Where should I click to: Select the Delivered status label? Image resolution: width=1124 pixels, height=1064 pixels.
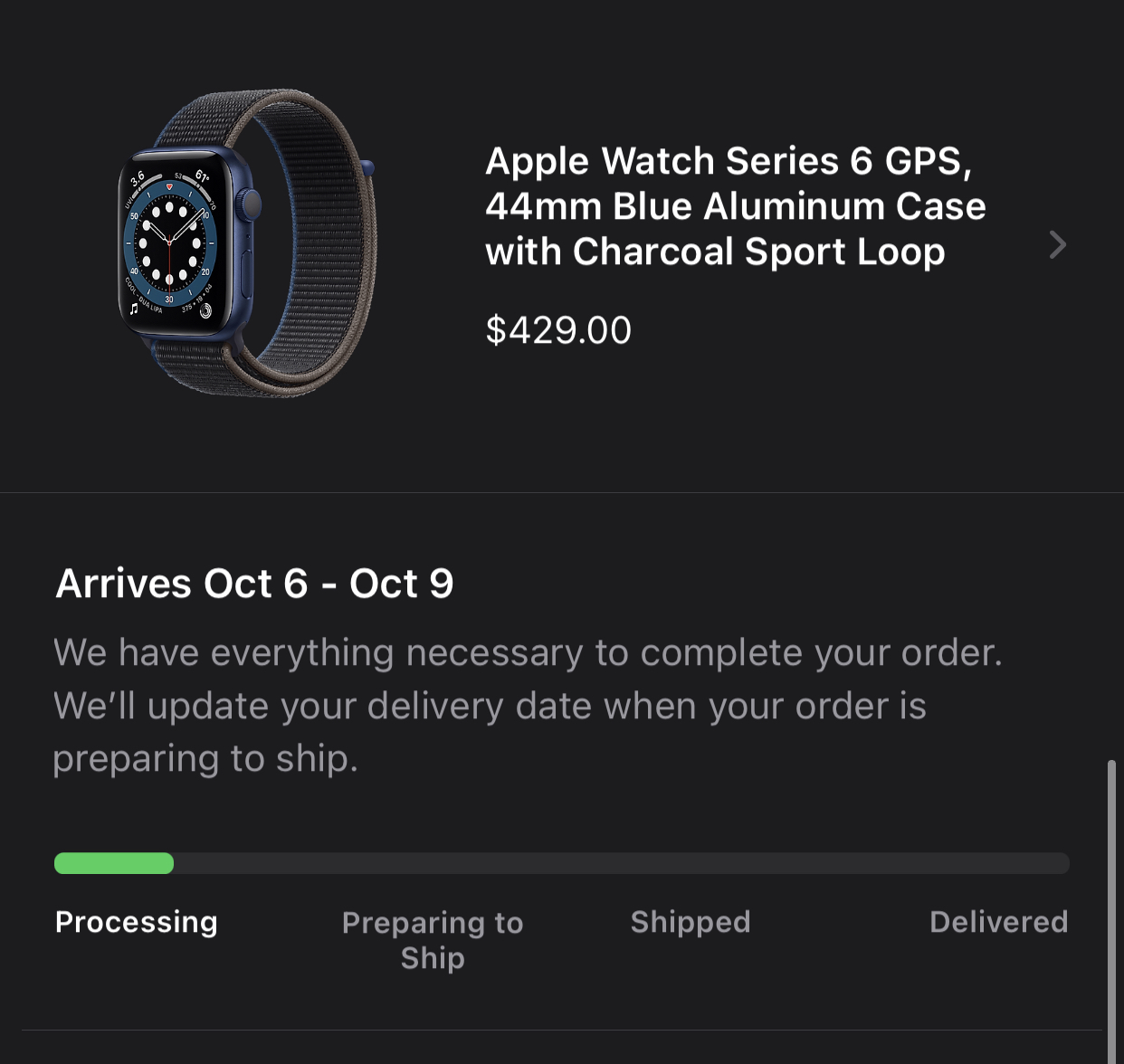tap(999, 922)
